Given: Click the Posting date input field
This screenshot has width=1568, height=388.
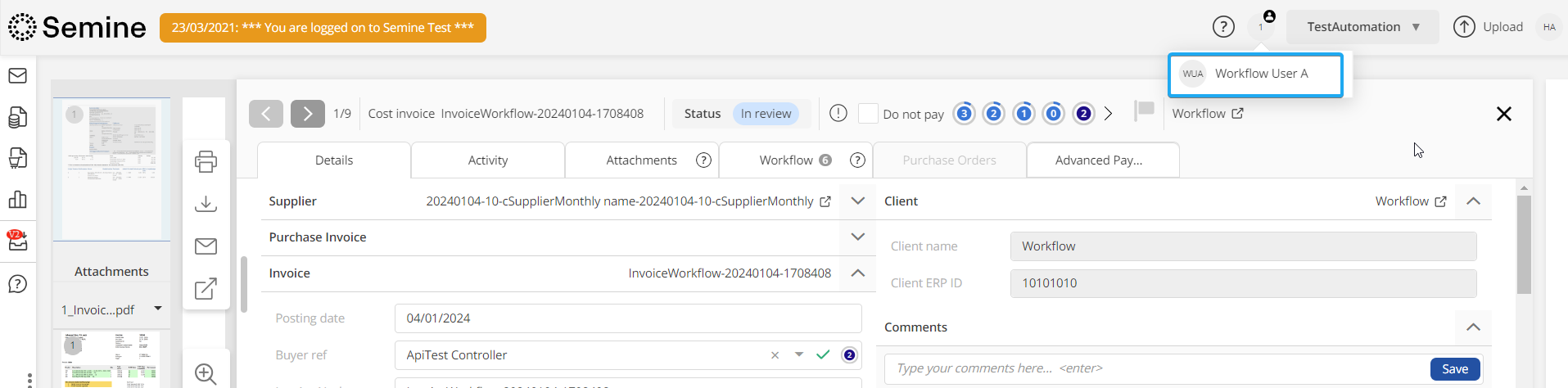Looking at the screenshot, I should 627,318.
